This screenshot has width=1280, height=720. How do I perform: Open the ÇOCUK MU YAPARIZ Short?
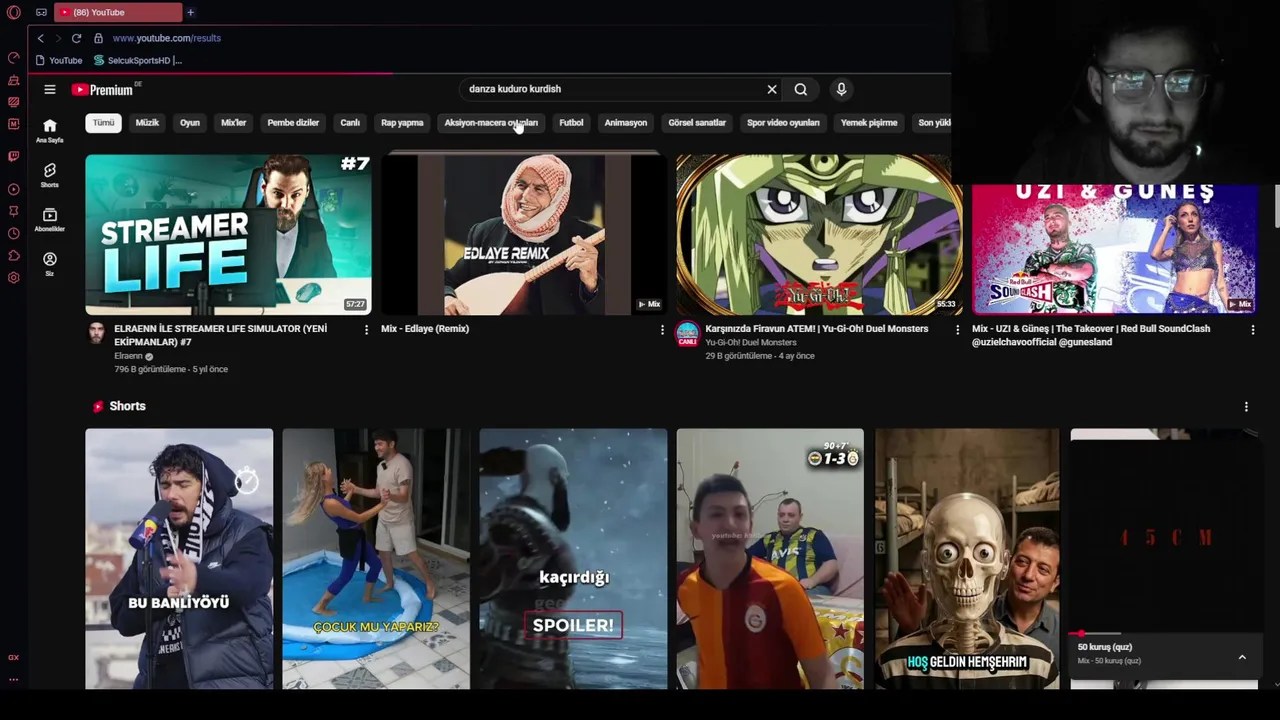click(376, 558)
